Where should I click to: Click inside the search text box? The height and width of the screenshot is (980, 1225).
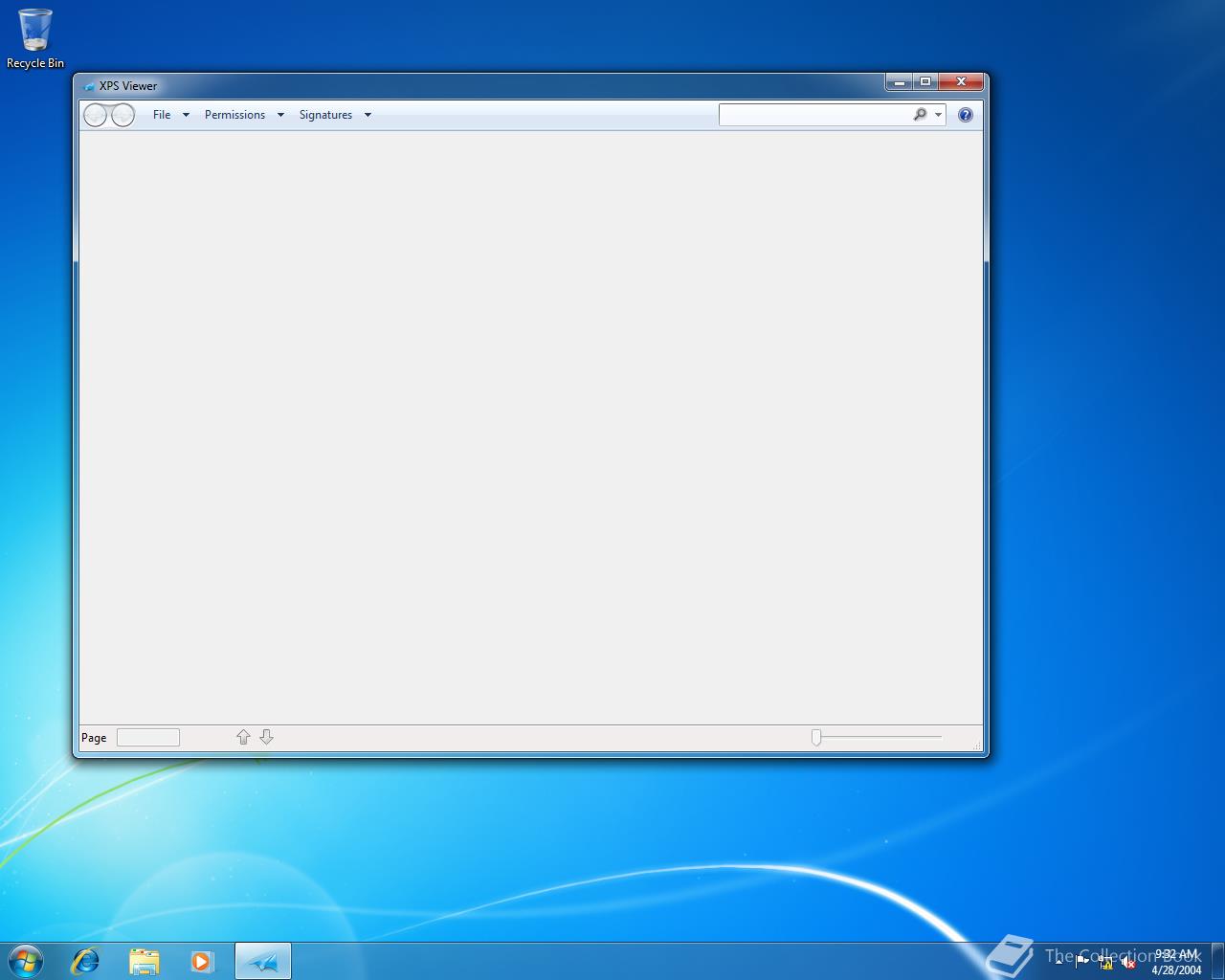pos(814,115)
